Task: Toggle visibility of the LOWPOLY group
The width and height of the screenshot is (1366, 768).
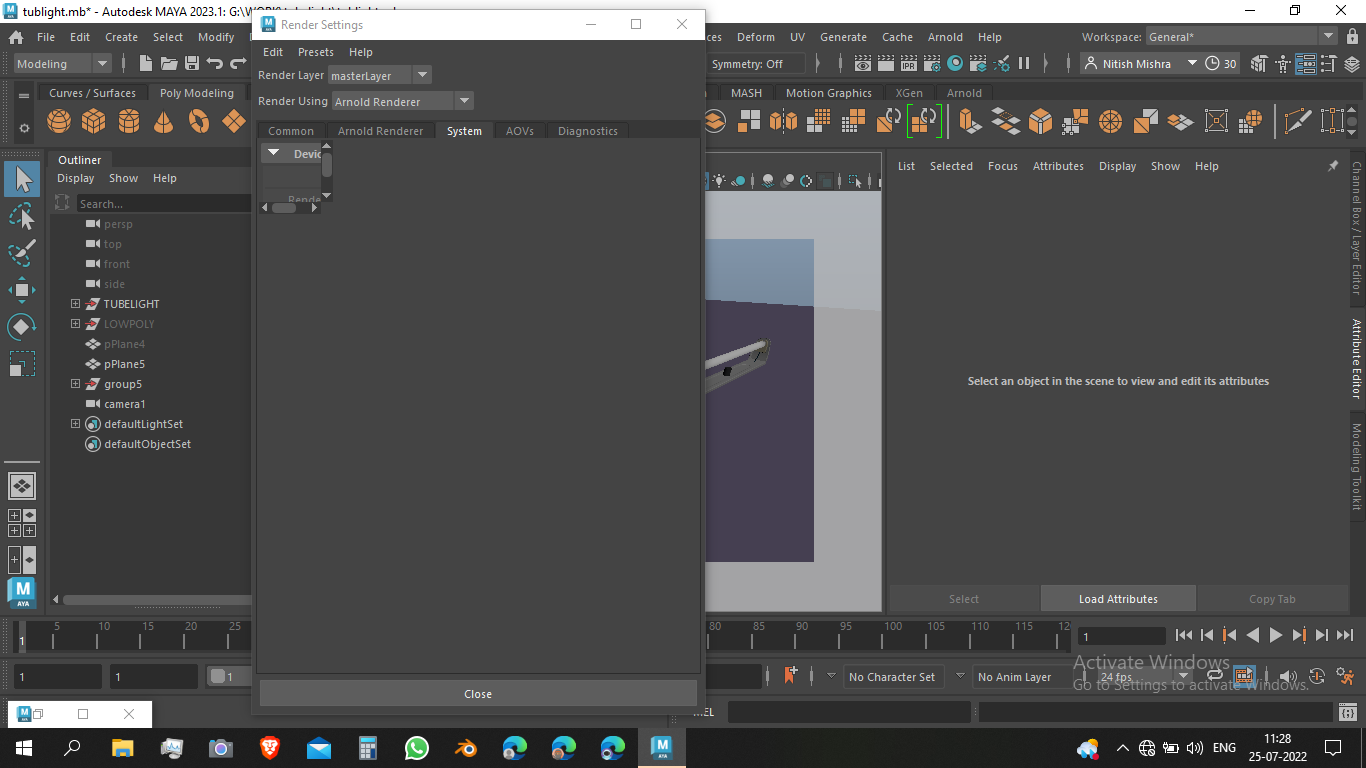Action: 116,323
